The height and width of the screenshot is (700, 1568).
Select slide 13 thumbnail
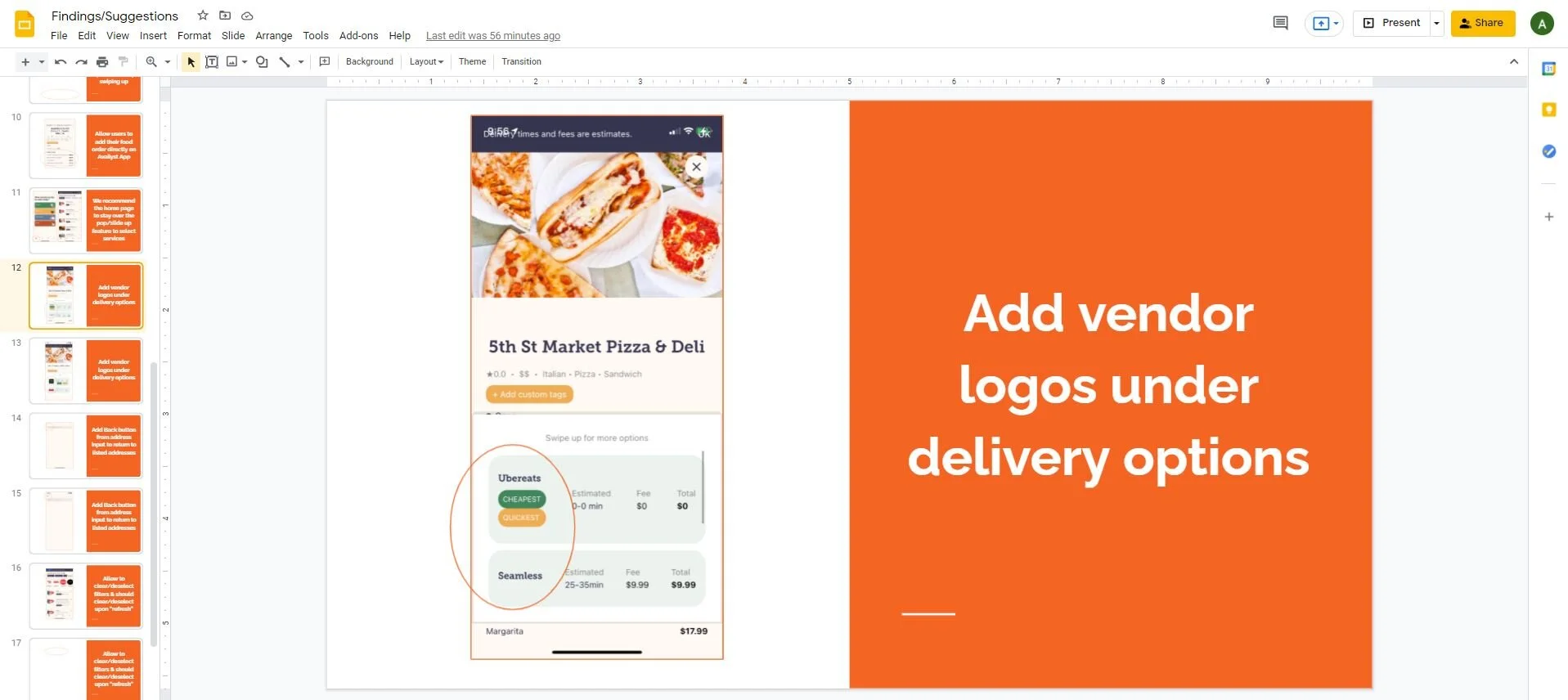pyautogui.click(x=86, y=371)
